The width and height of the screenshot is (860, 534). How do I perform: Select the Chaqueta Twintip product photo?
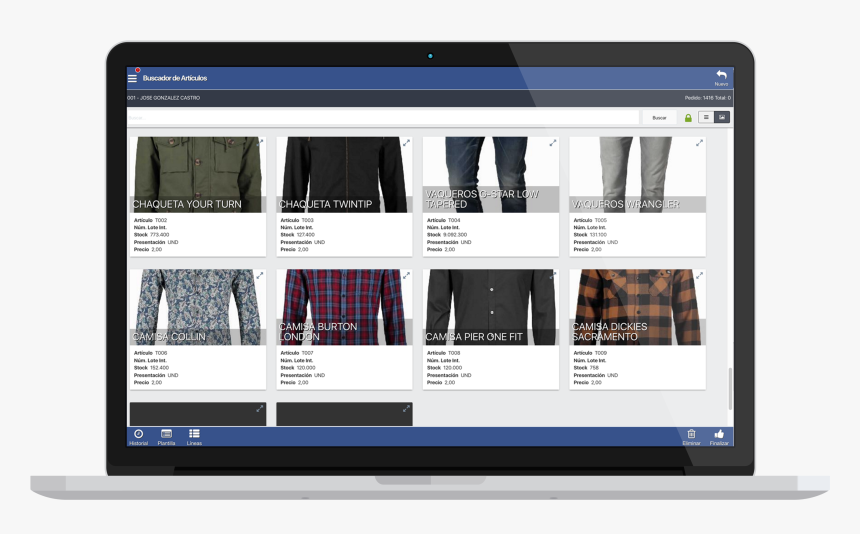tap(344, 174)
